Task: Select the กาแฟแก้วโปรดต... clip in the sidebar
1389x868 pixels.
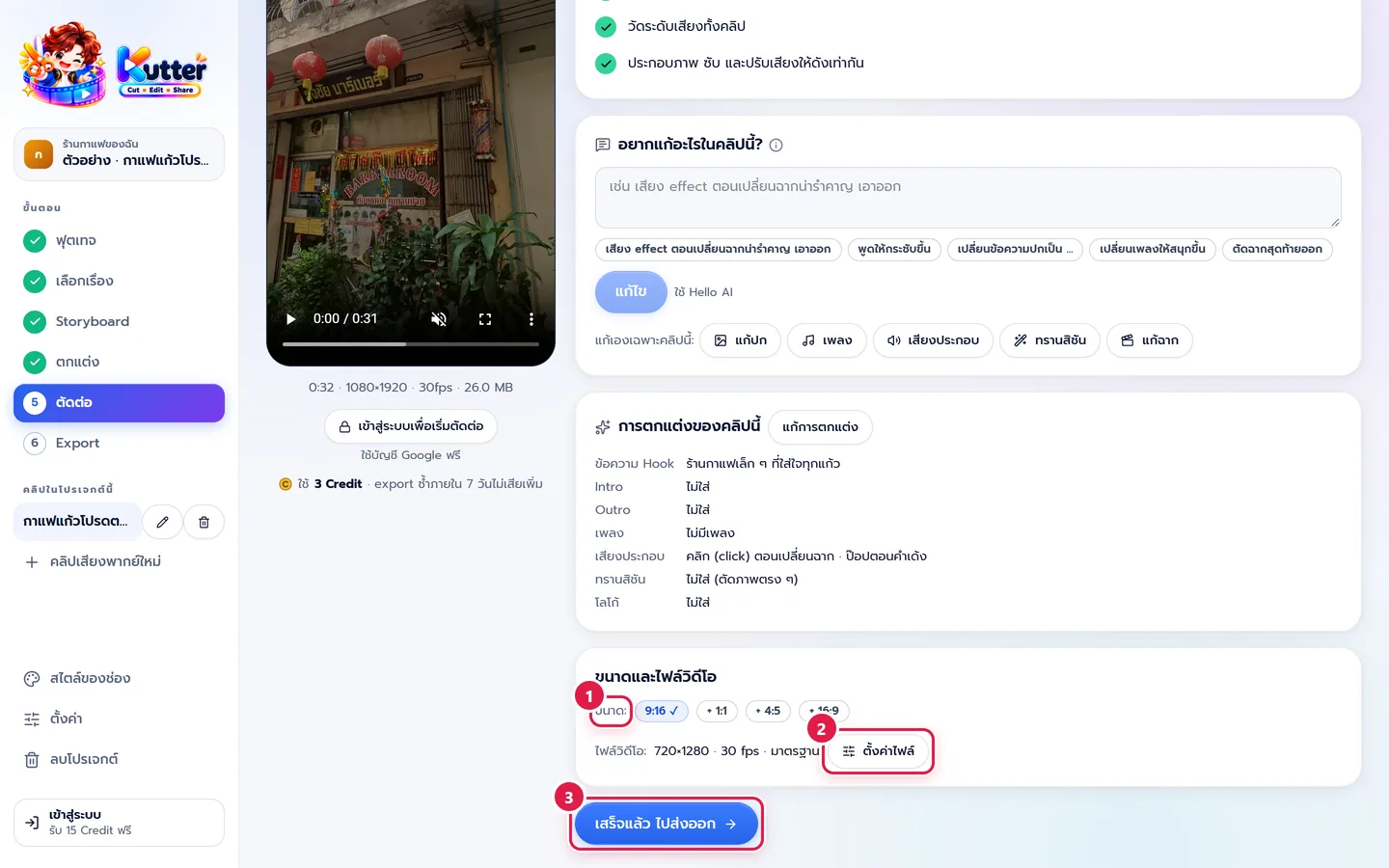Action: pos(77,522)
